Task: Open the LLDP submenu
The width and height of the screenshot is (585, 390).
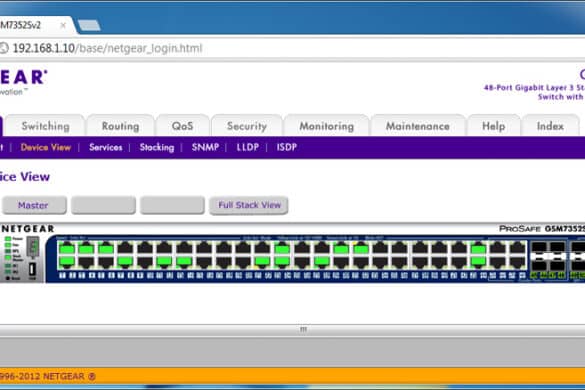Action: [247, 147]
